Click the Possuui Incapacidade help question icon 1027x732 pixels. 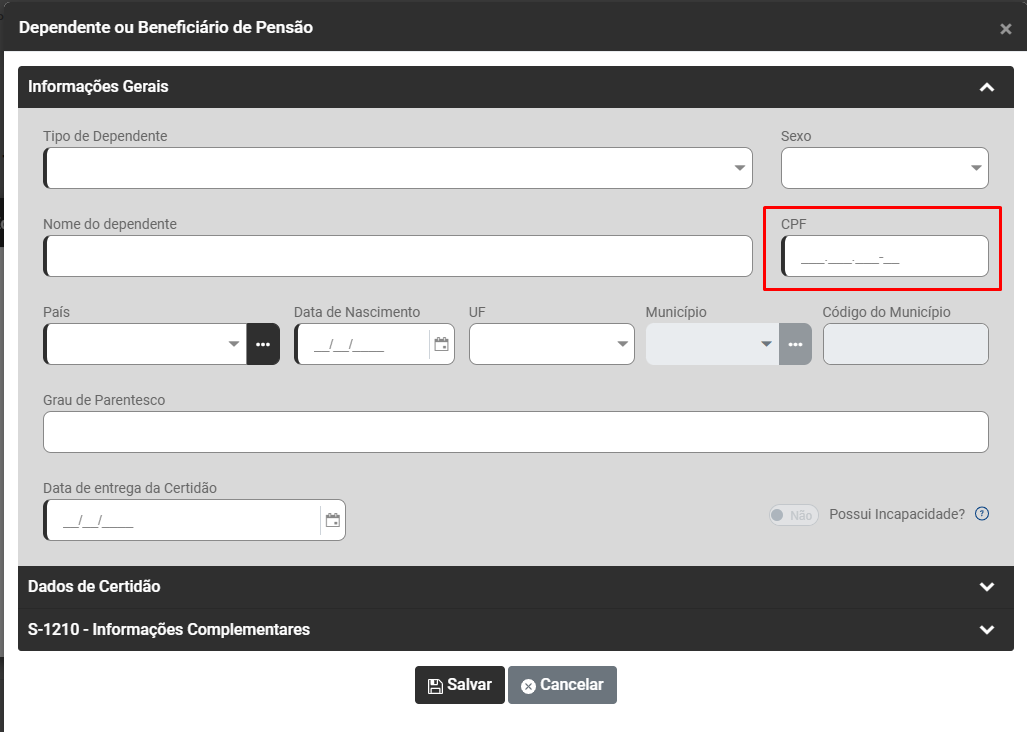point(982,514)
